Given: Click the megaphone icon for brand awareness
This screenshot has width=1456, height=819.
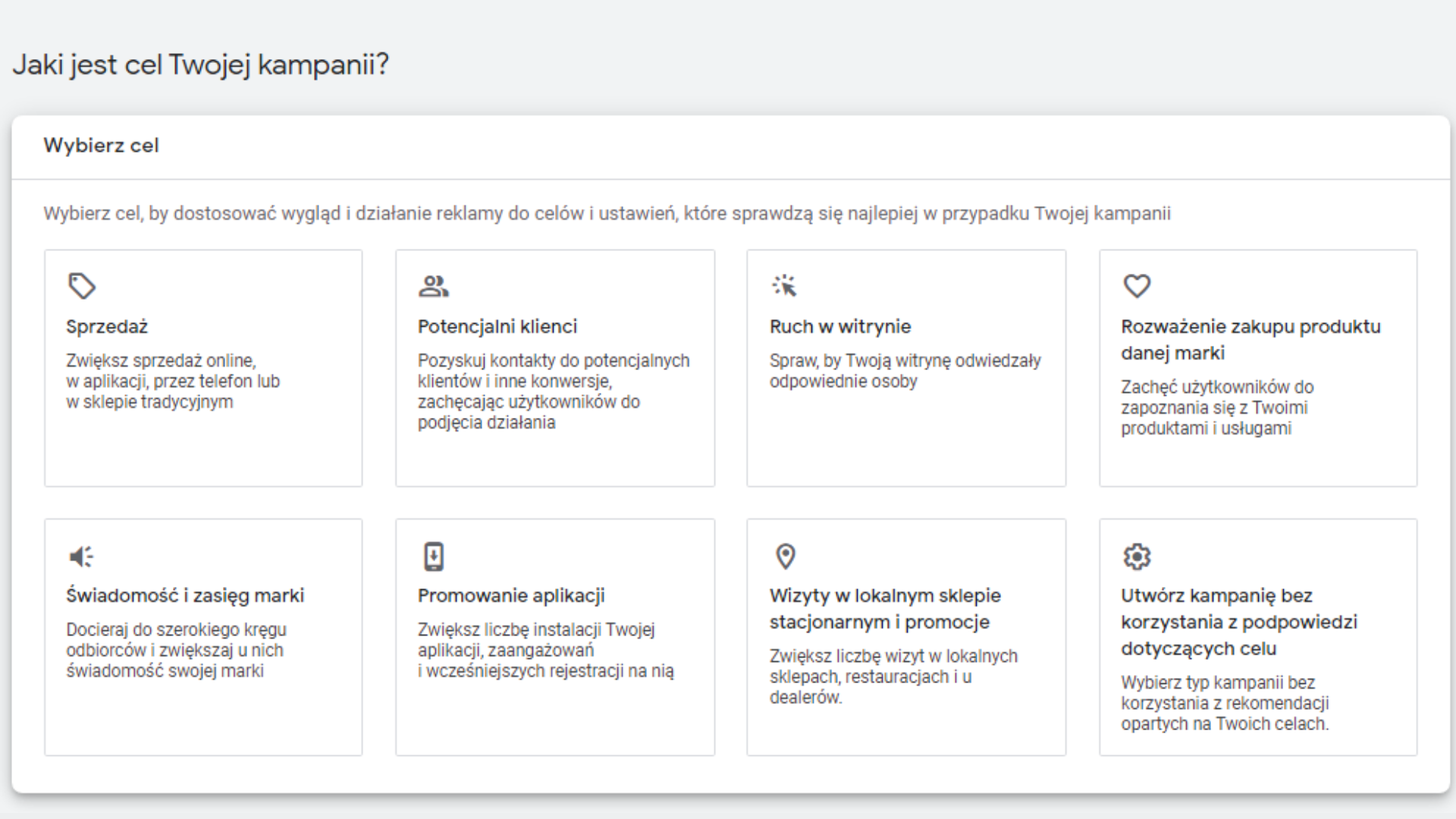Looking at the screenshot, I should tap(82, 557).
